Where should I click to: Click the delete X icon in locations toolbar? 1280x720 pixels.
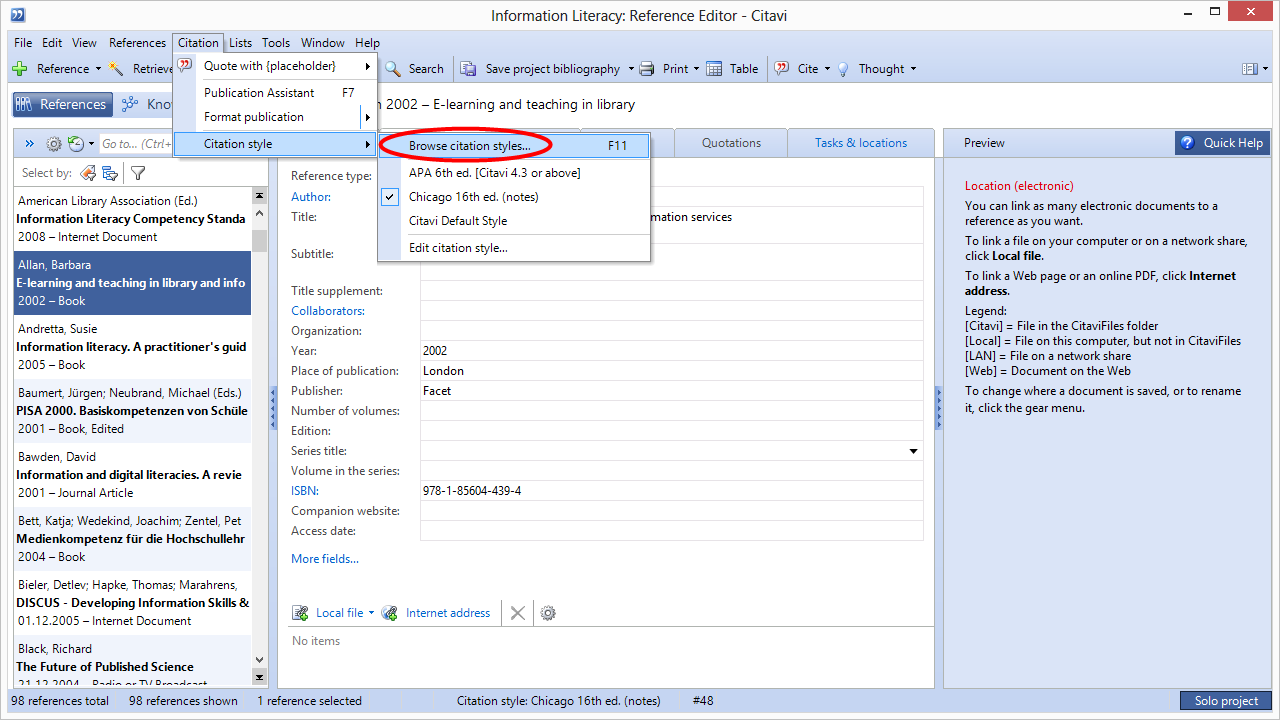click(x=517, y=613)
